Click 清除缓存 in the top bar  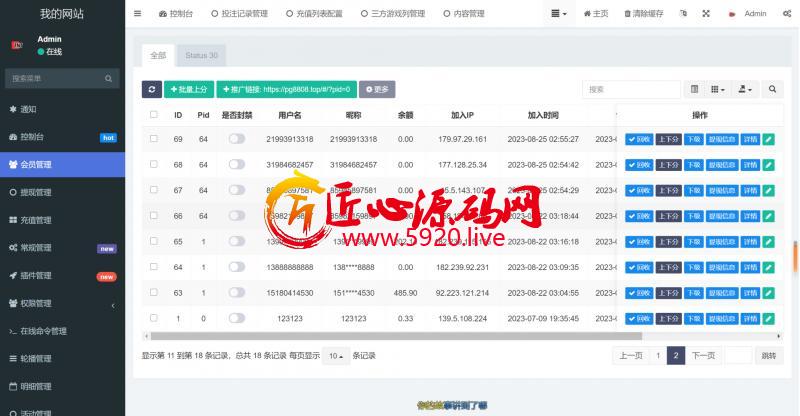click(x=644, y=14)
